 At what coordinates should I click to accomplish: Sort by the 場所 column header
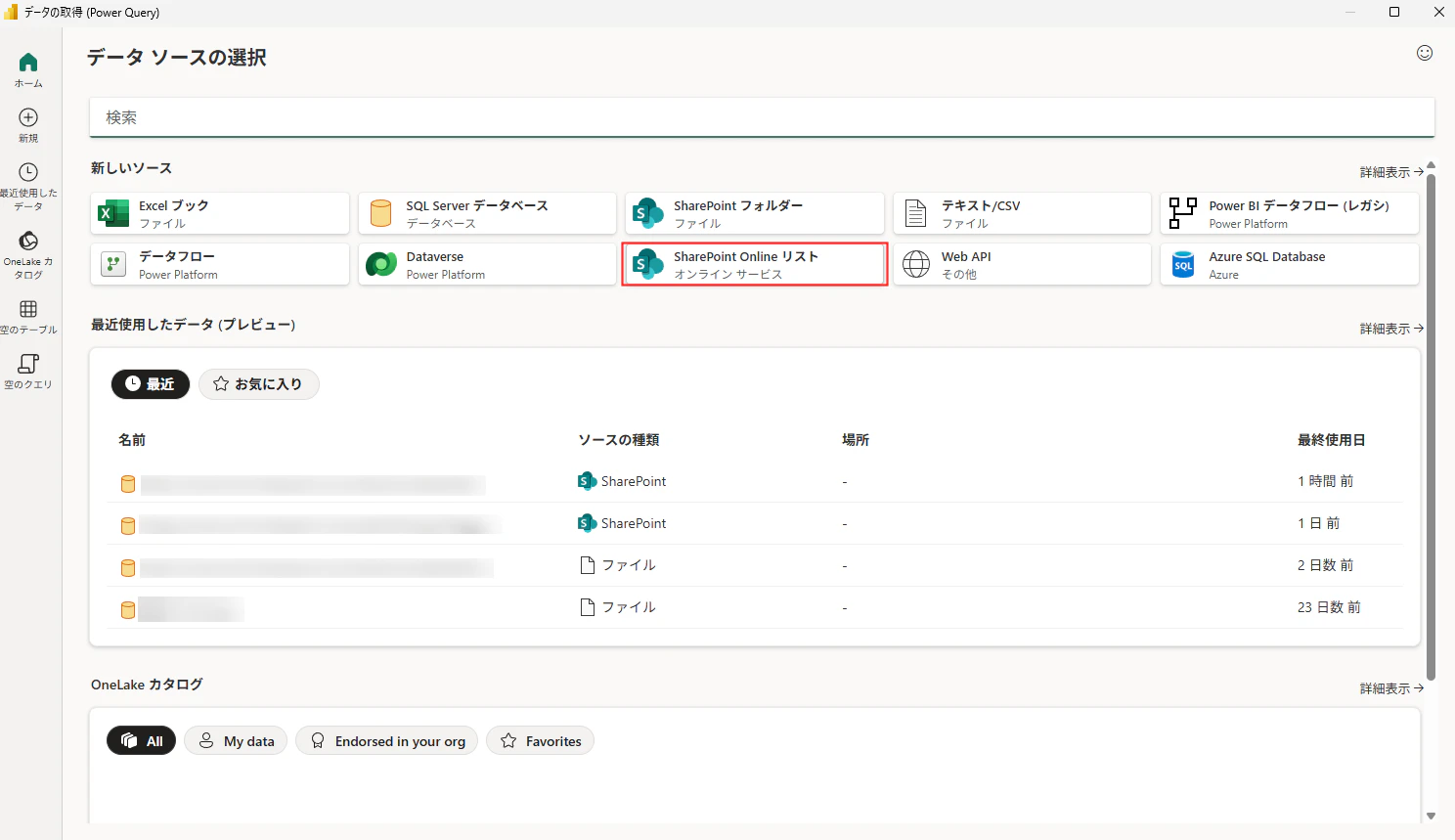[856, 440]
